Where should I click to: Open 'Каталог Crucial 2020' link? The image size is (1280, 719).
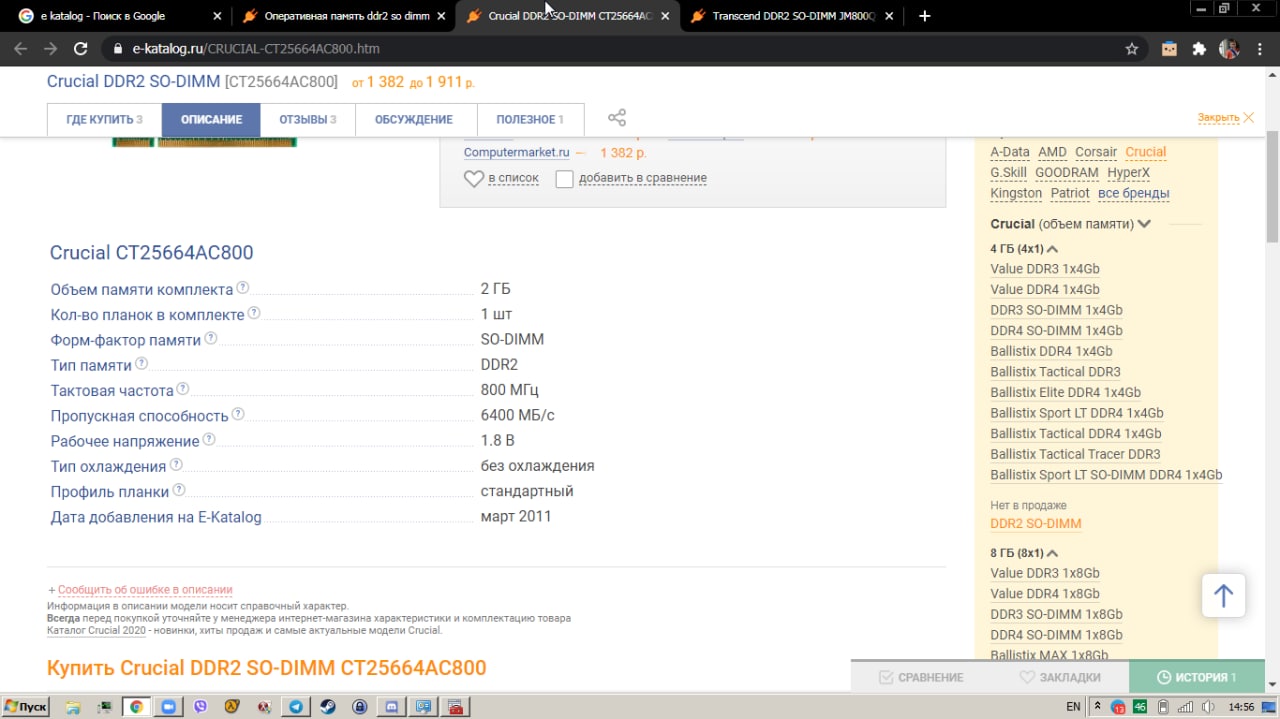point(96,630)
